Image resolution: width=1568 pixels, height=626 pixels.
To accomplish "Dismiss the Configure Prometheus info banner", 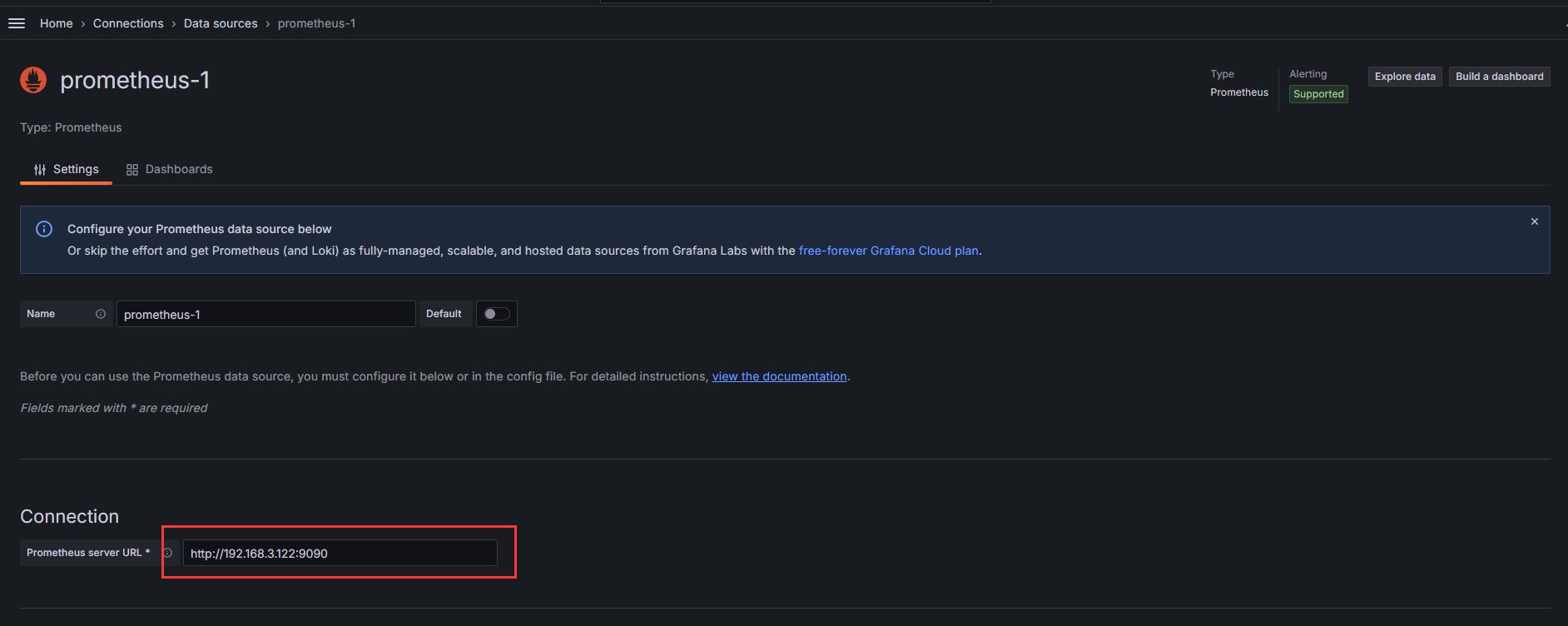I will click(x=1534, y=221).
